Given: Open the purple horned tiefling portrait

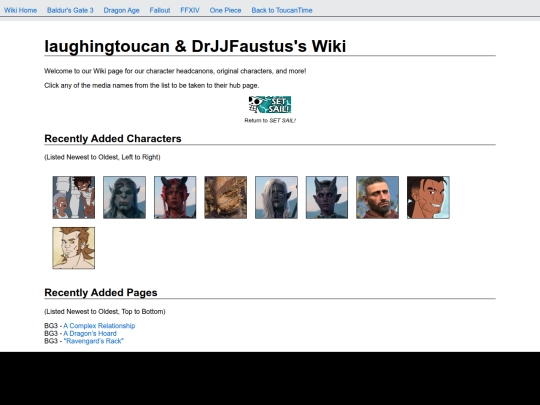Looking at the screenshot, I should pyautogui.click(x=327, y=197).
